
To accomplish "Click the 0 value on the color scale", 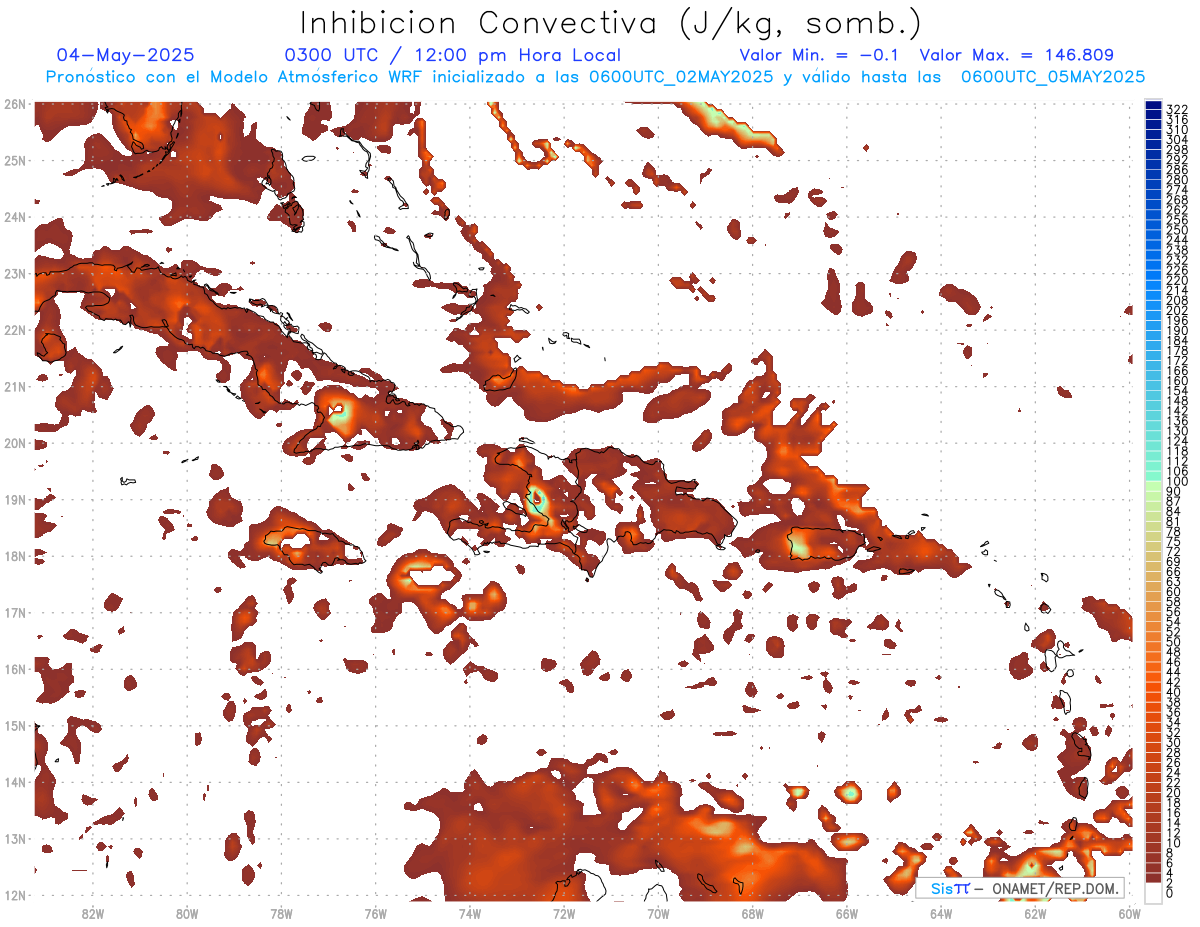I will (1170, 893).
